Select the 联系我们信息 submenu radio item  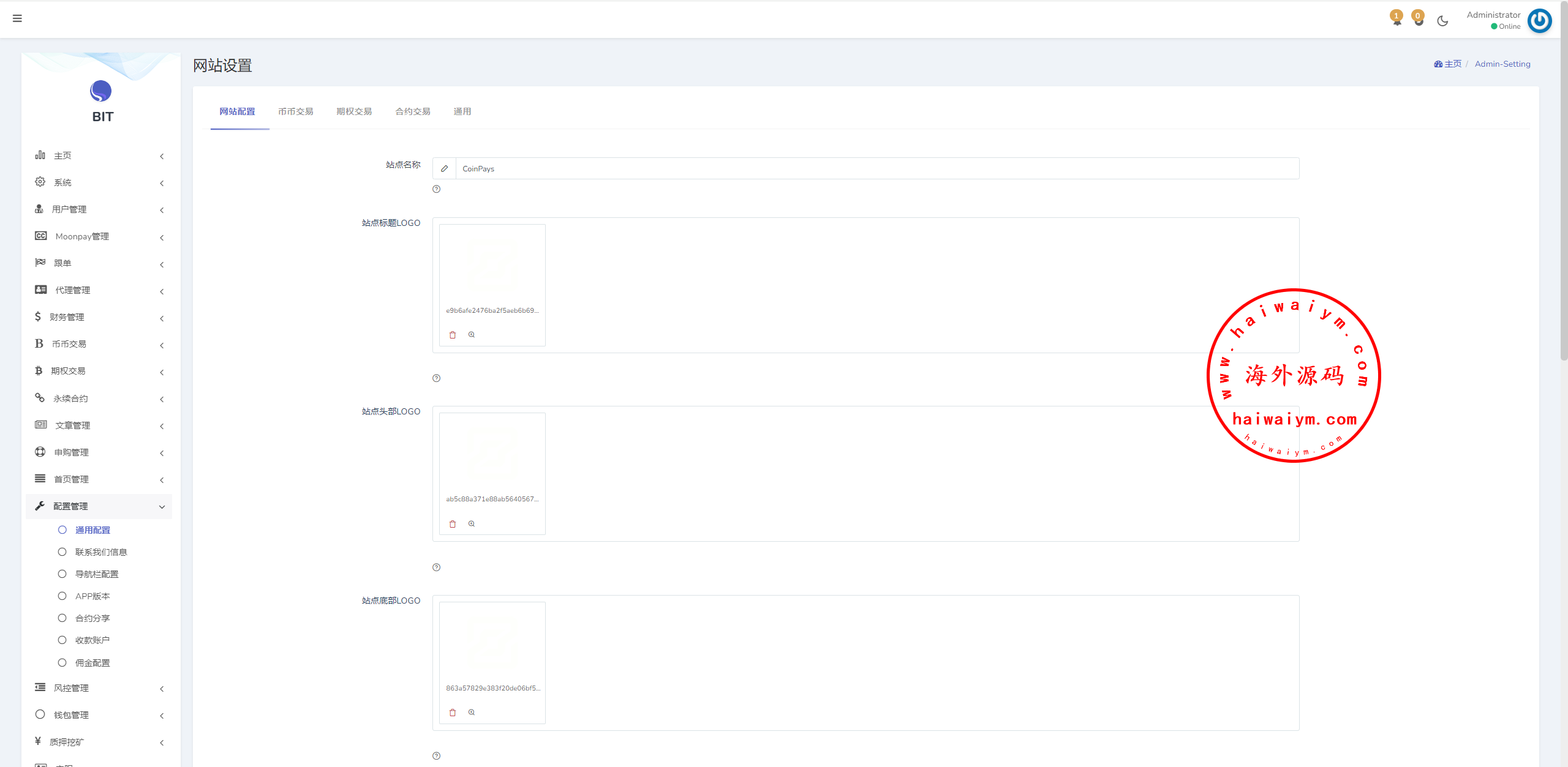(100, 552)
